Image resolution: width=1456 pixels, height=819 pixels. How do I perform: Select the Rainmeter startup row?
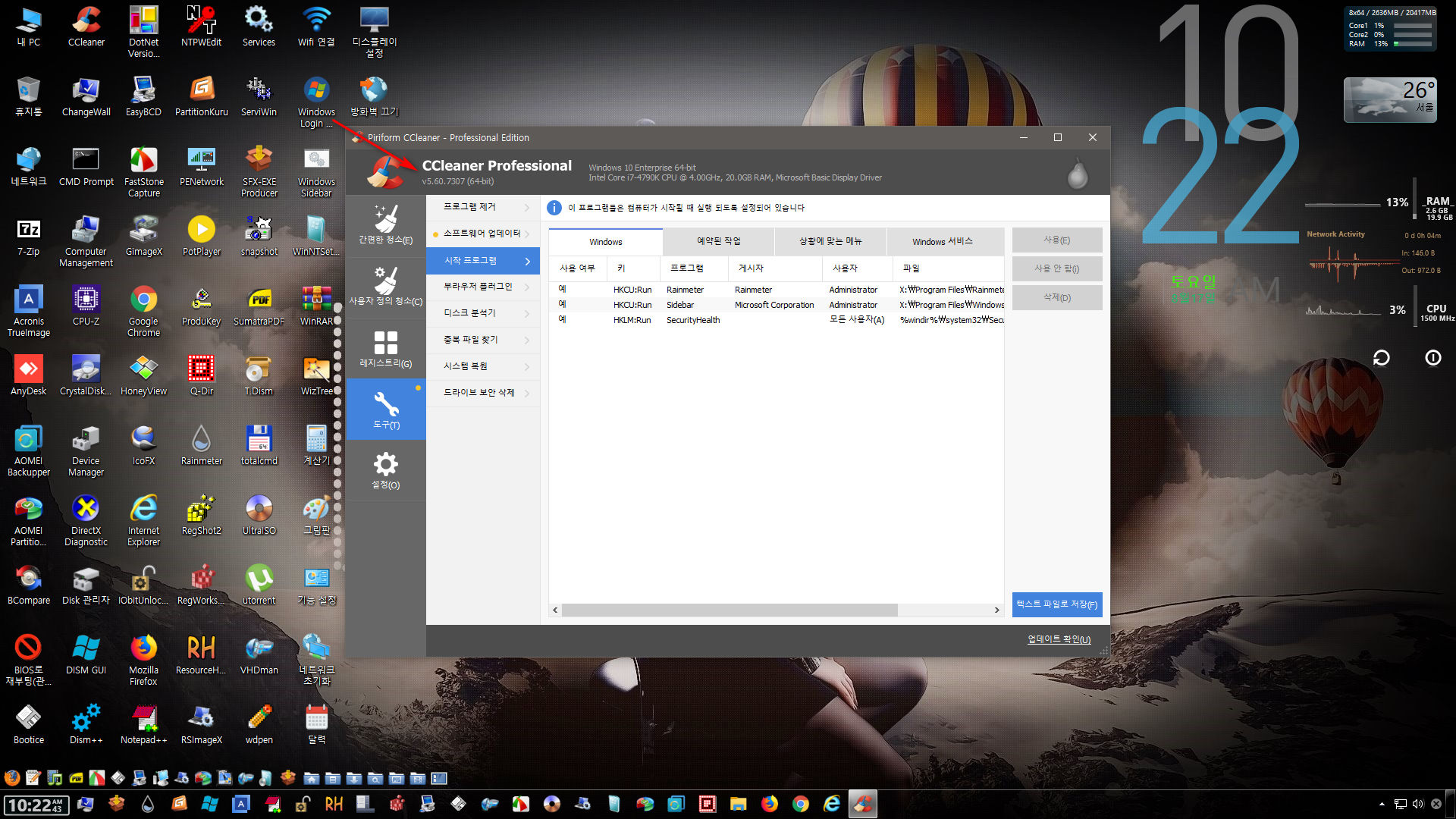[777, 290]
